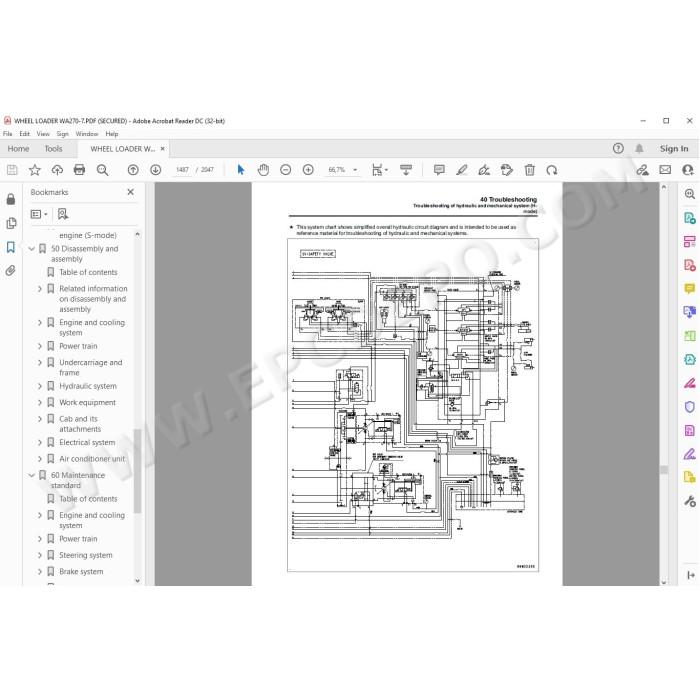Image resolution: width=700 pixels, height=700 pixels.
Task: Click the page number field showing 1487
Action: 183,170
